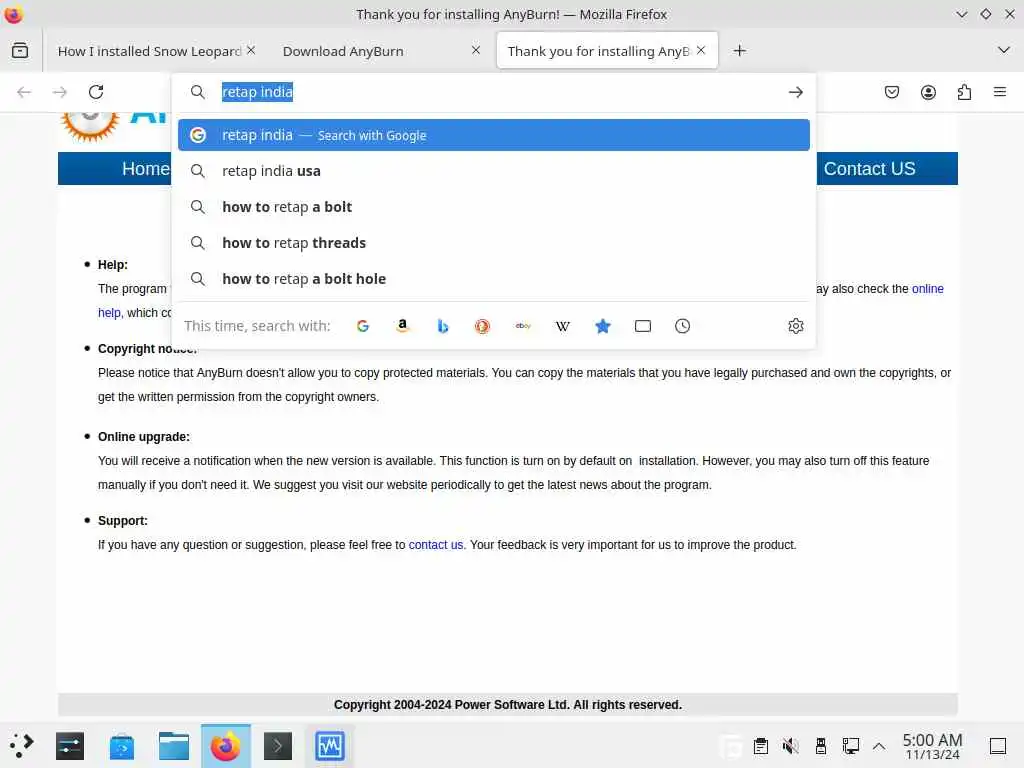Switch to the Download AnyBurn tab

point(343,51)
